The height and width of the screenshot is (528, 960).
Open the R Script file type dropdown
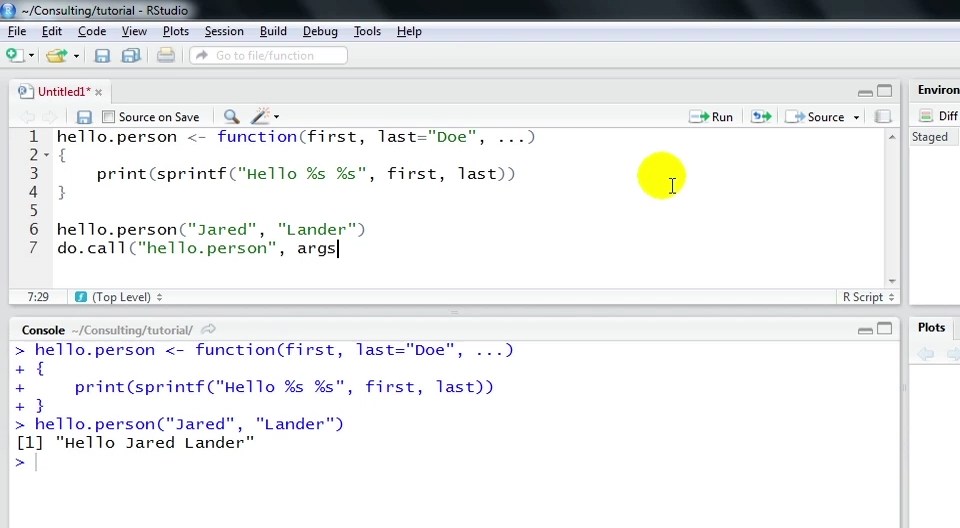(x=868, y=297)
